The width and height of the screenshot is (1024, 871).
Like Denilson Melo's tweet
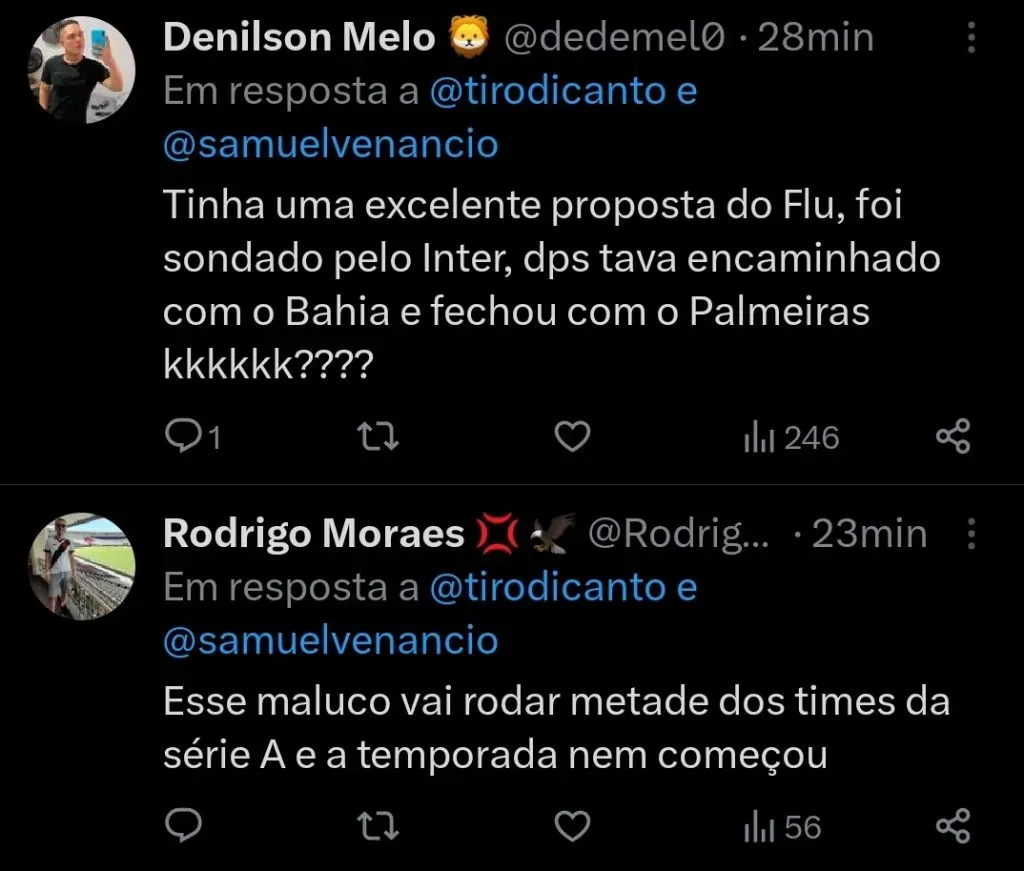coord(572,437)
